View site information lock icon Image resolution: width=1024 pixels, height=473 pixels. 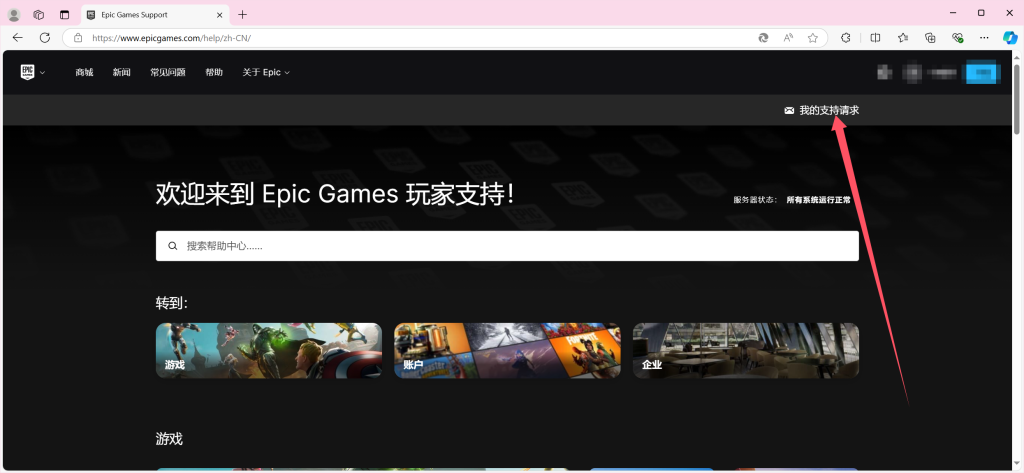coord(78,38)
